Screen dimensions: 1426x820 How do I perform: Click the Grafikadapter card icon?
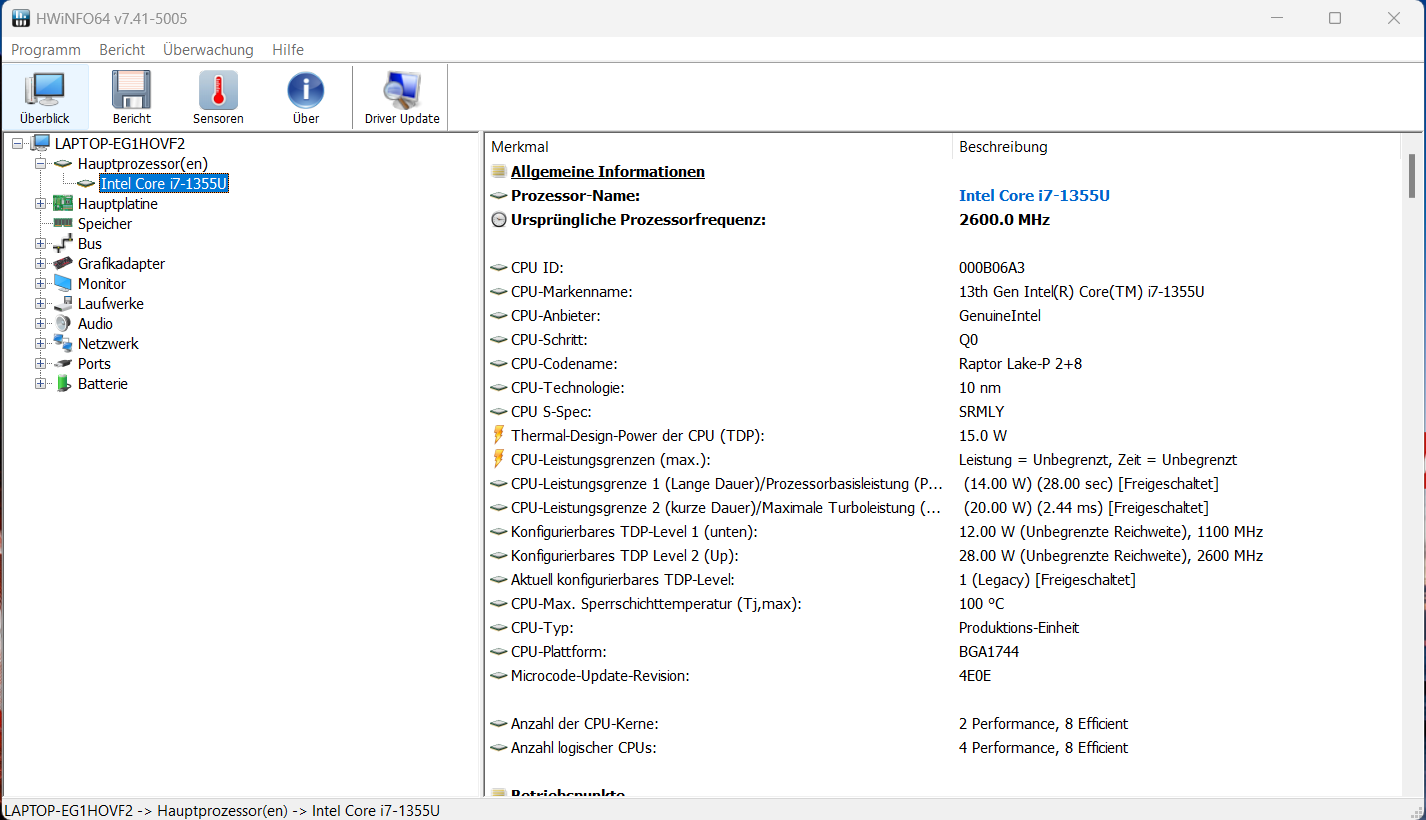(63, 263)
